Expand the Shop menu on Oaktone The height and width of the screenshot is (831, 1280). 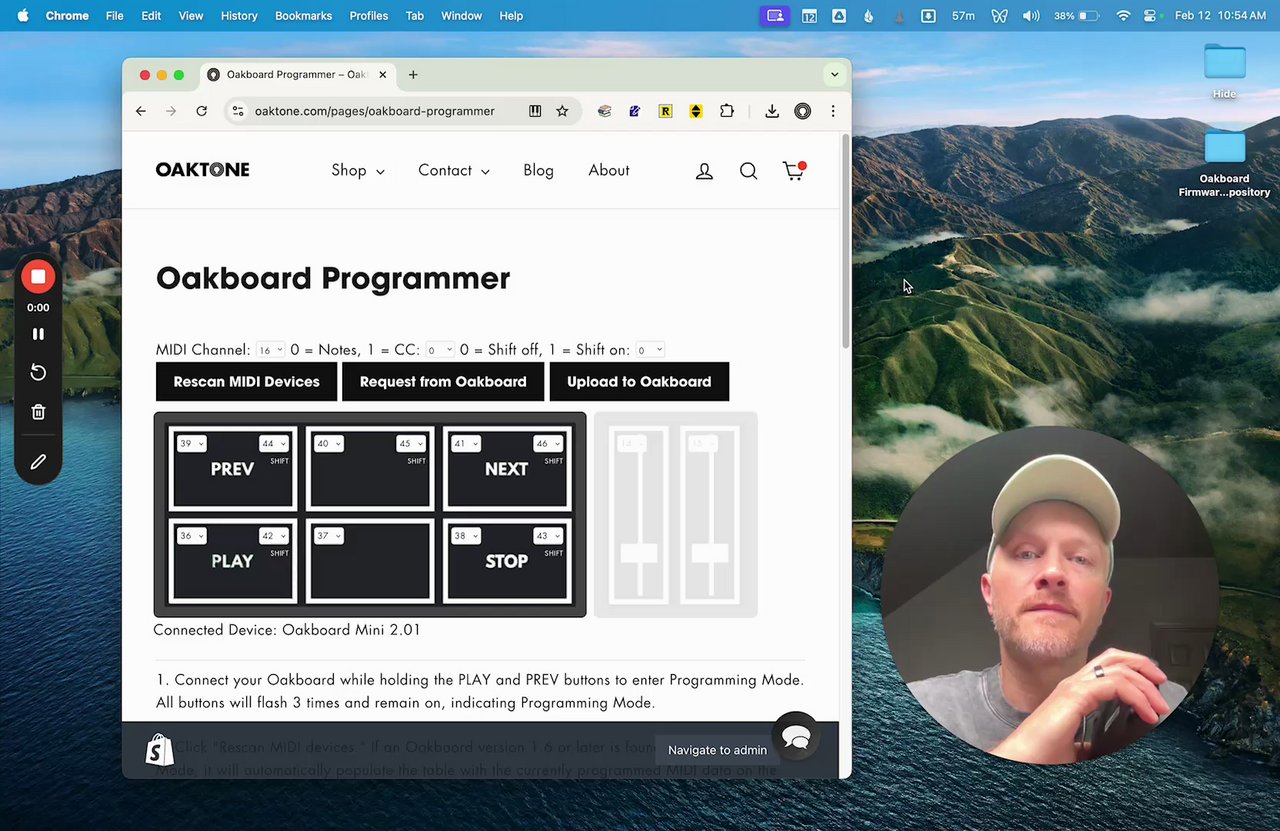coord(358,171)
